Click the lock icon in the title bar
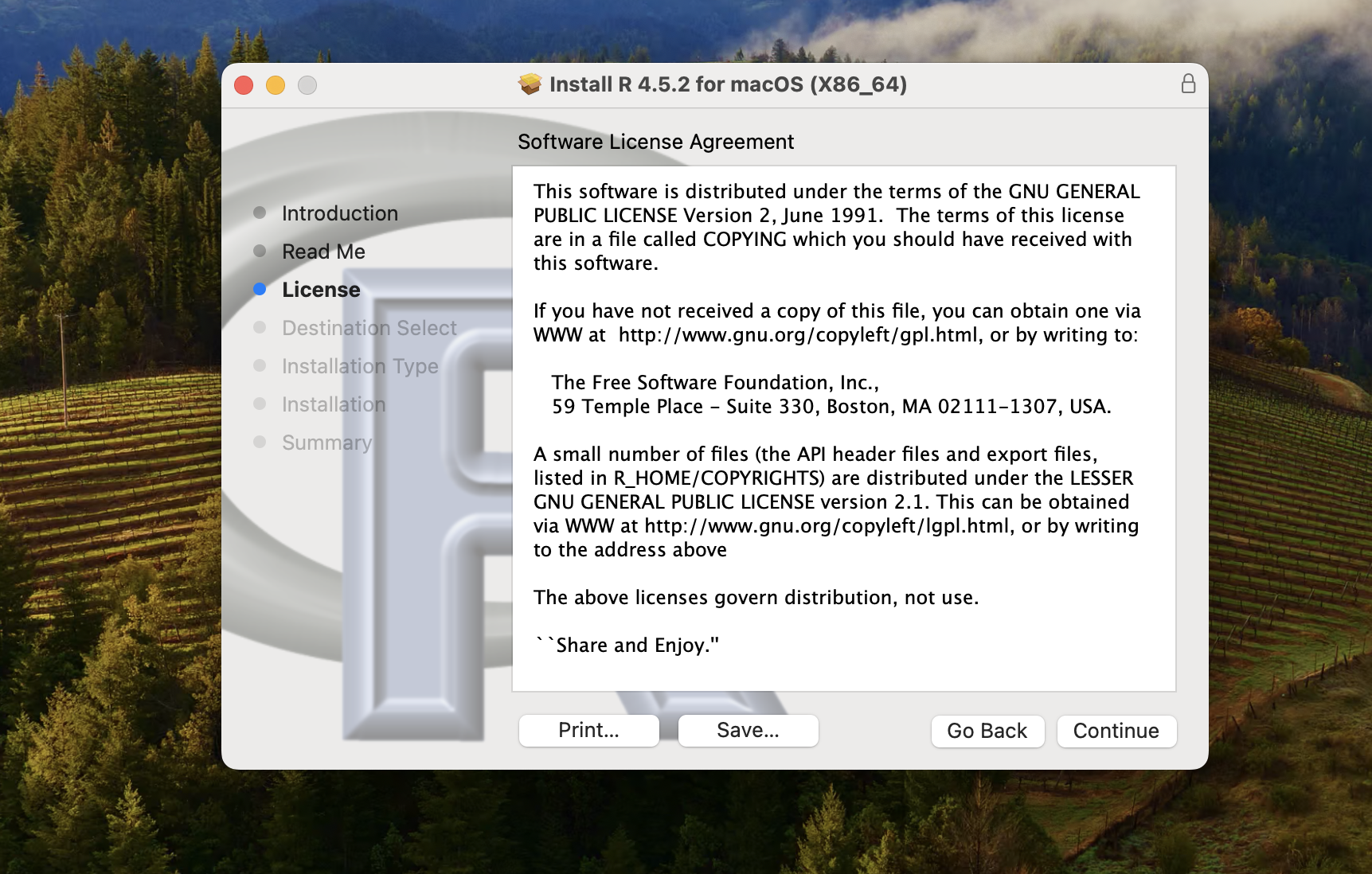 (1187, 84)
